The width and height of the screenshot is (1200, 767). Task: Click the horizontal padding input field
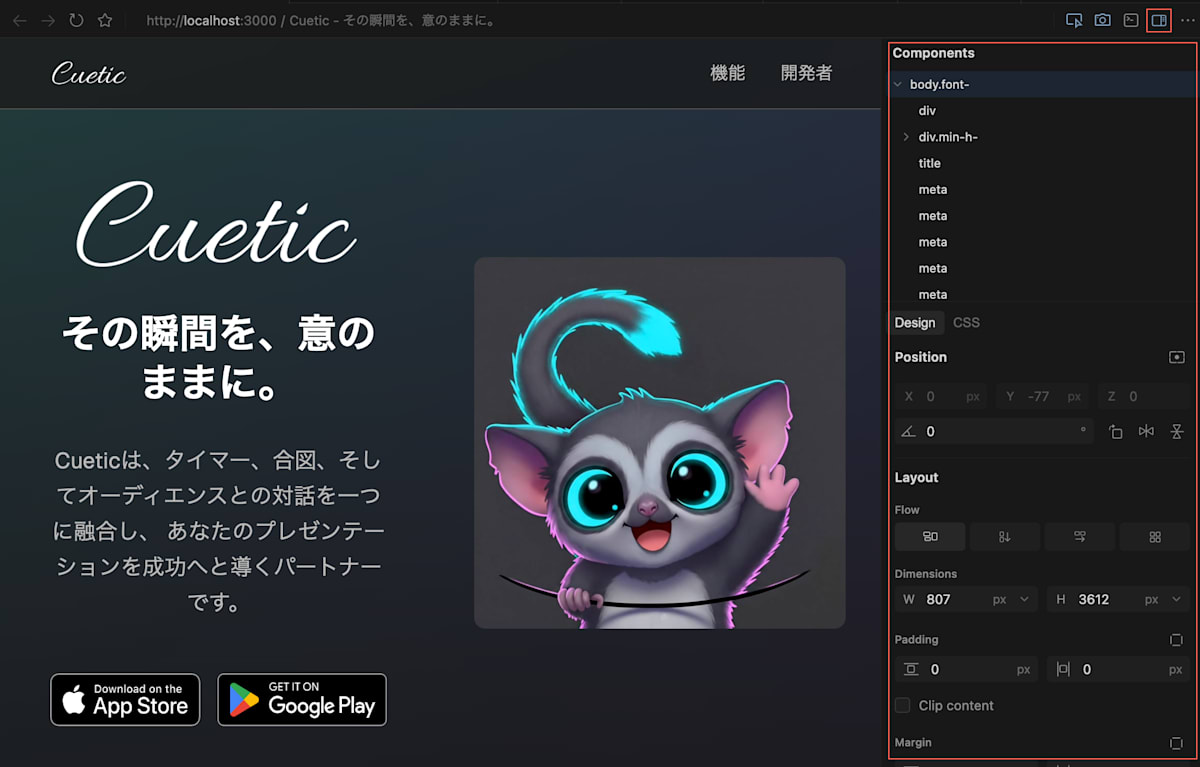pyautogui.click(x=1118, y=670)
